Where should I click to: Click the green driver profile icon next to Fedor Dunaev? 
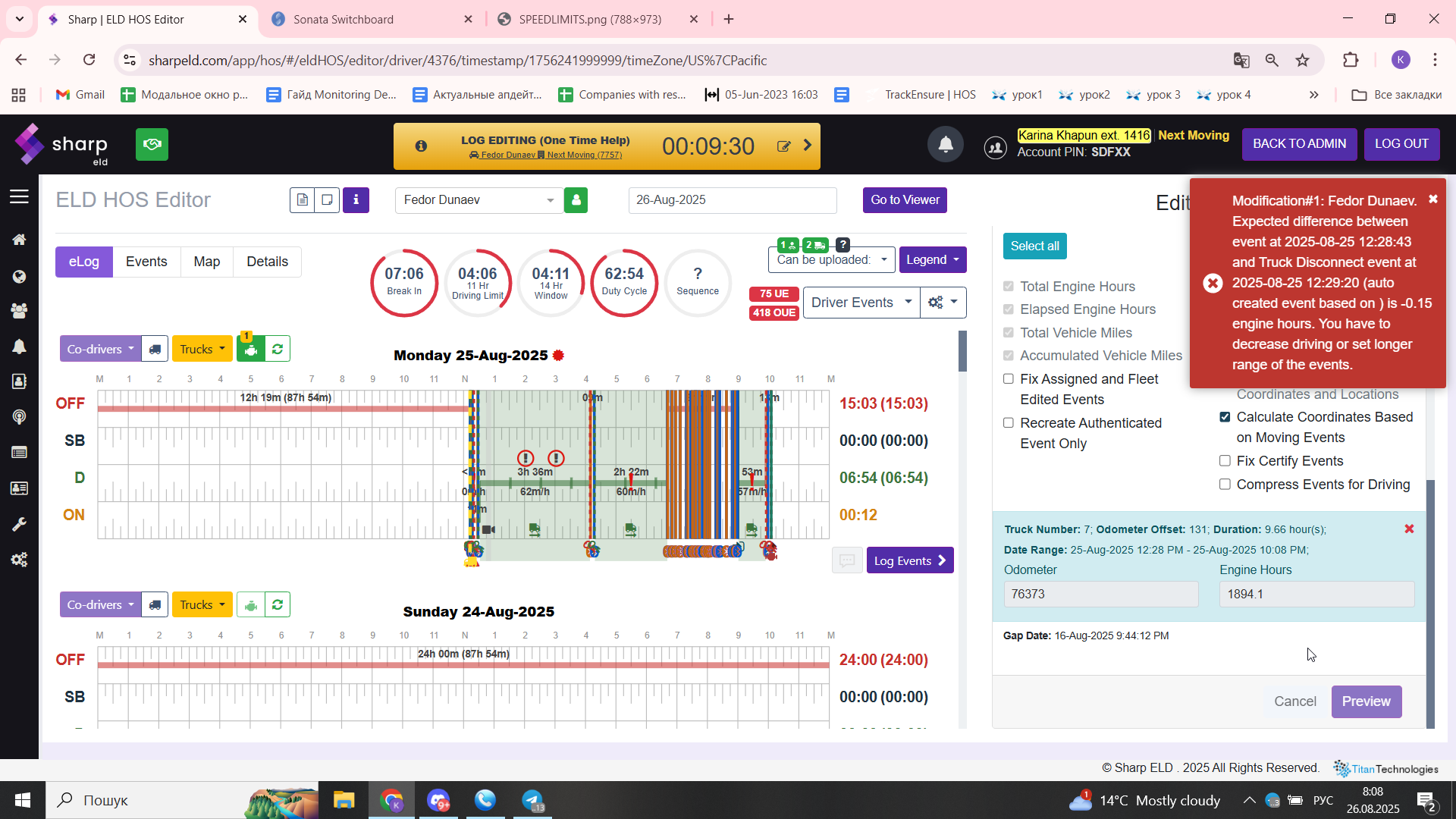point(576,200)
